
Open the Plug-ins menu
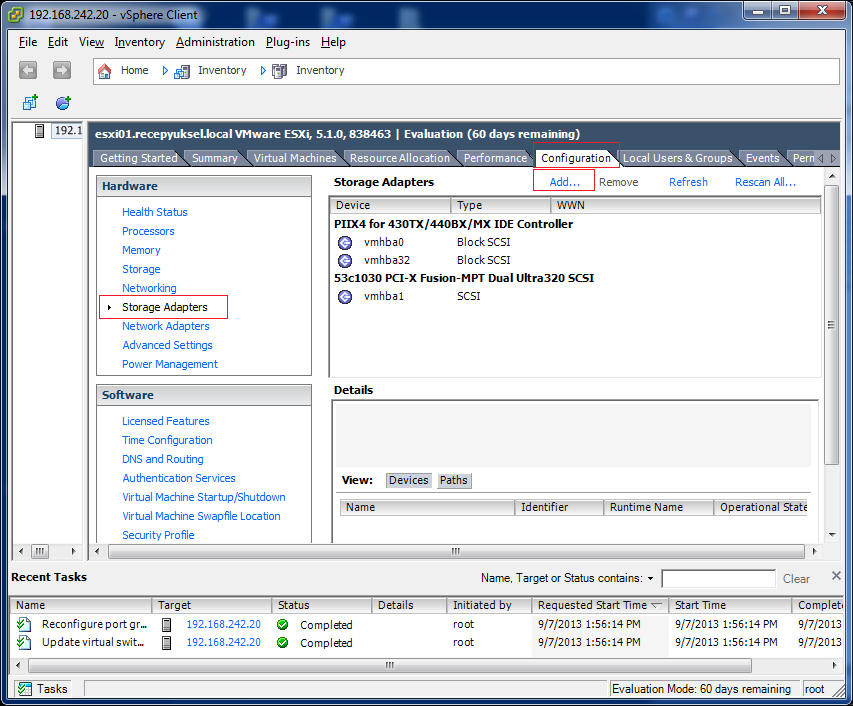pyautogui.click(x=288, y=42)
